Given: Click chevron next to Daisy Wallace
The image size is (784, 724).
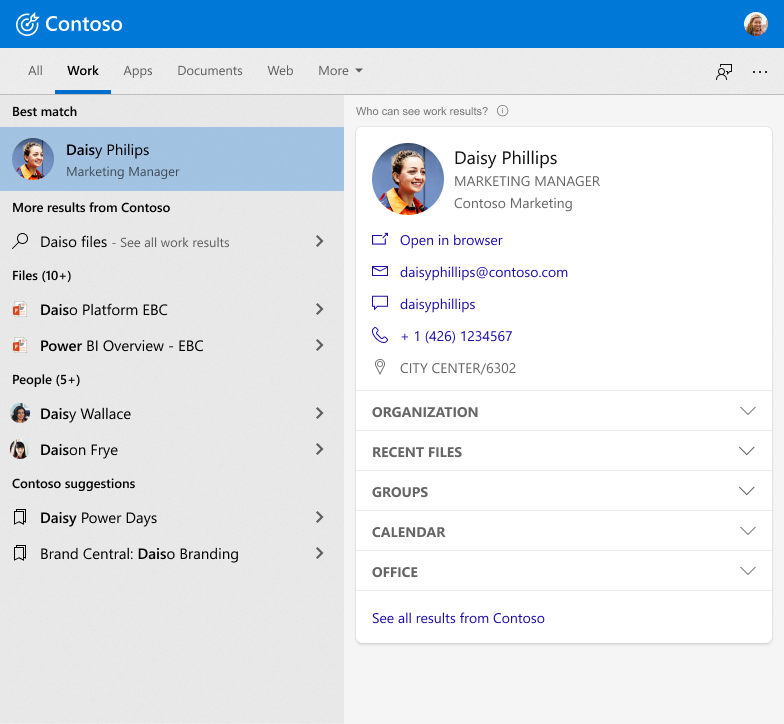Looking at the screenshot, I should pos(320,413).
